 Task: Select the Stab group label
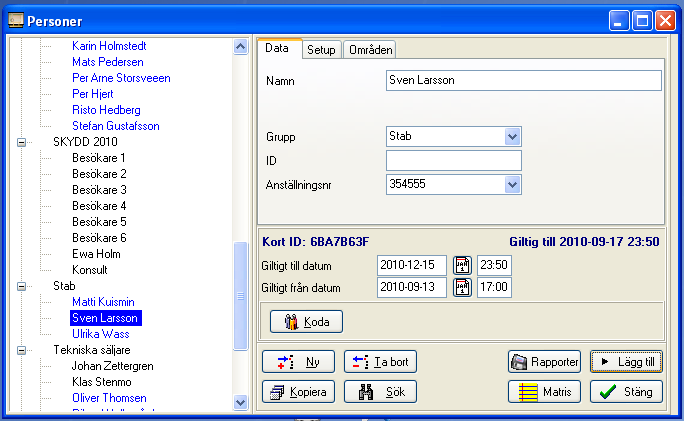pyautogui.click(x=64, y=286)
